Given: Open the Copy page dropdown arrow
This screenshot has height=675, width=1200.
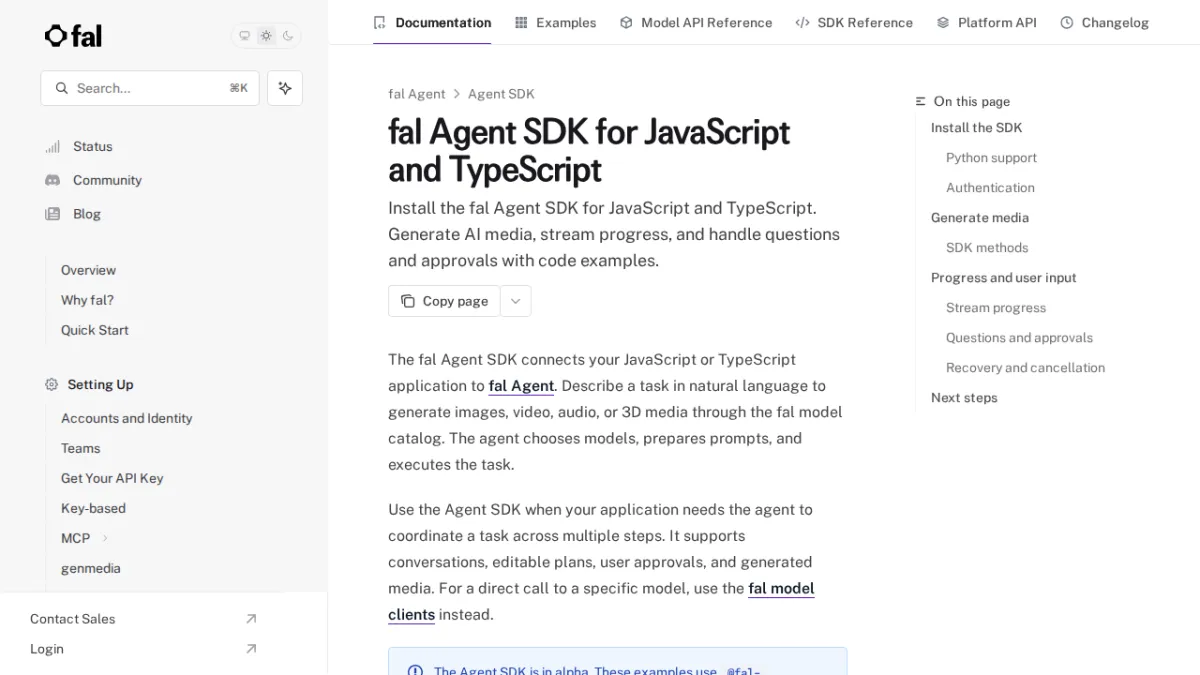Looking at the screenshot, I should pyautogui.click(x=516, y=301).
